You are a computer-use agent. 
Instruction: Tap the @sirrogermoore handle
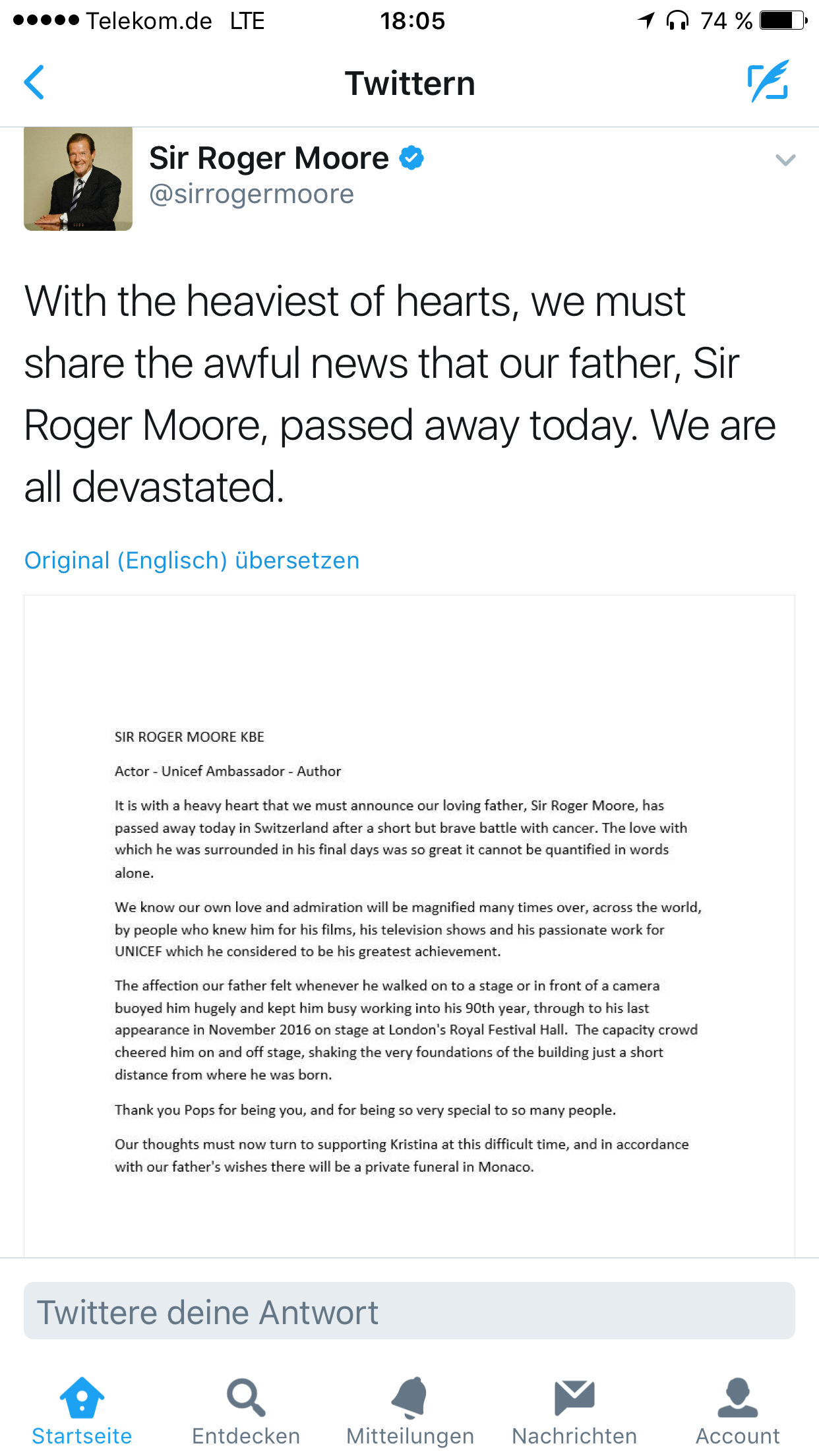coord(251,195)
